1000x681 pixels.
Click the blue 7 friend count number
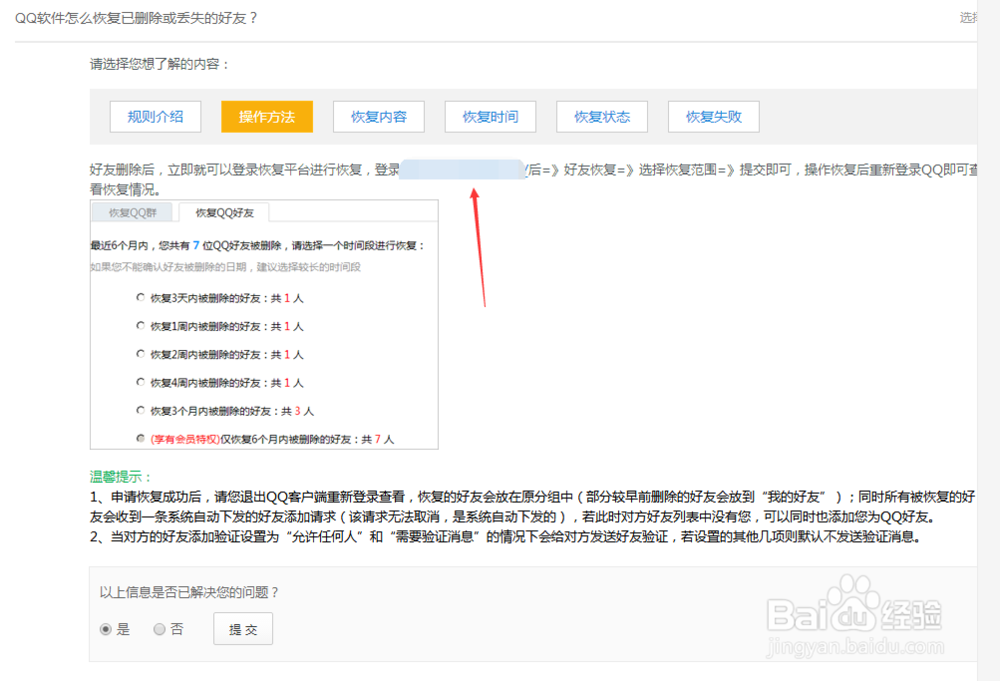click(x=196, y=245)
